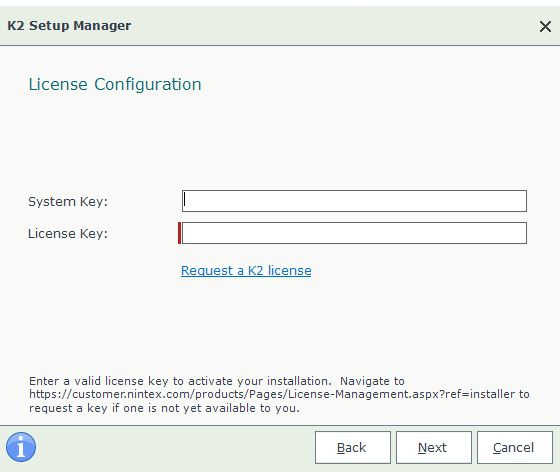
Task: Go to the previous step with Back
Action: point(352,447)
